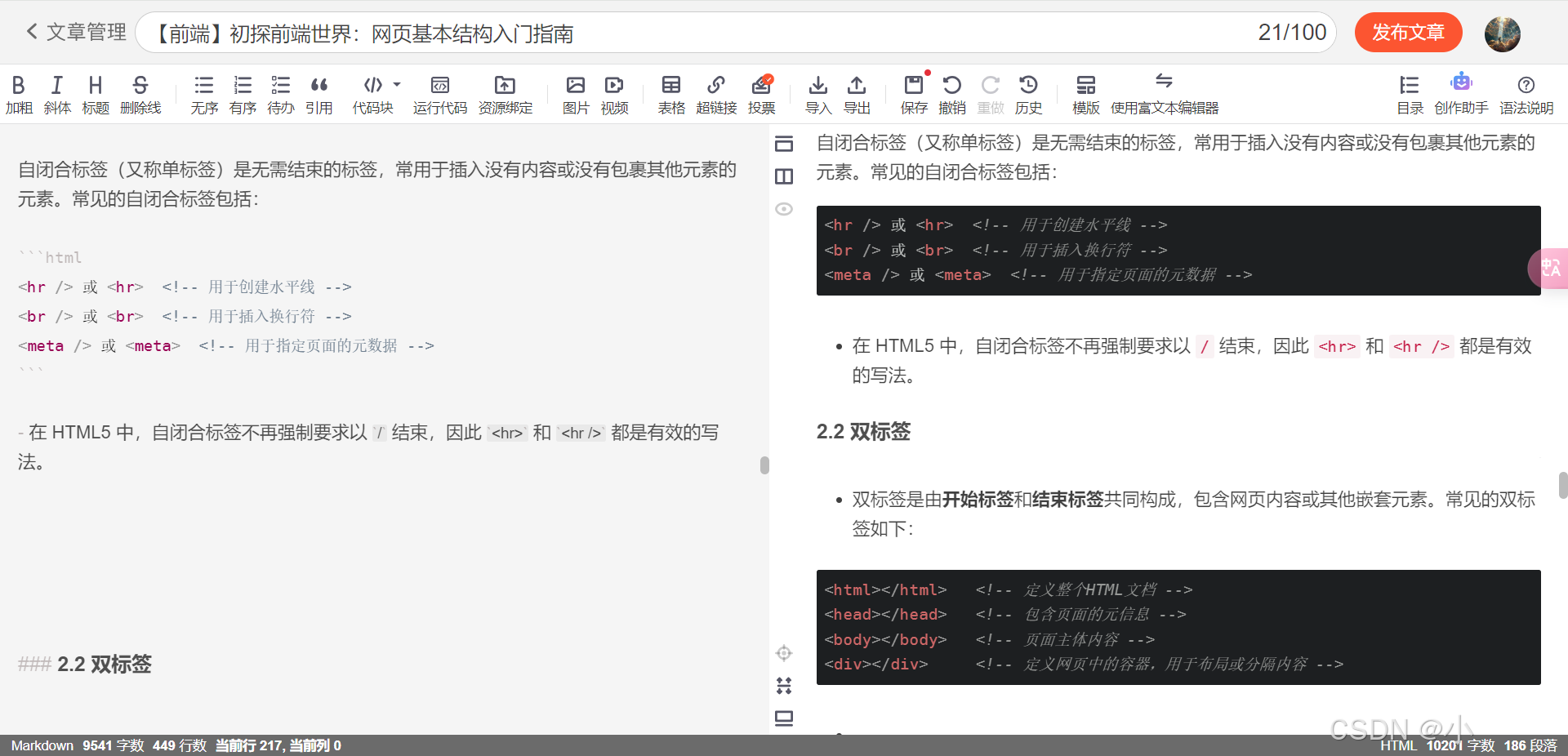Click the translate floating button
This screenshot has width=1568, height=756.
click(x=1548, y=268)
